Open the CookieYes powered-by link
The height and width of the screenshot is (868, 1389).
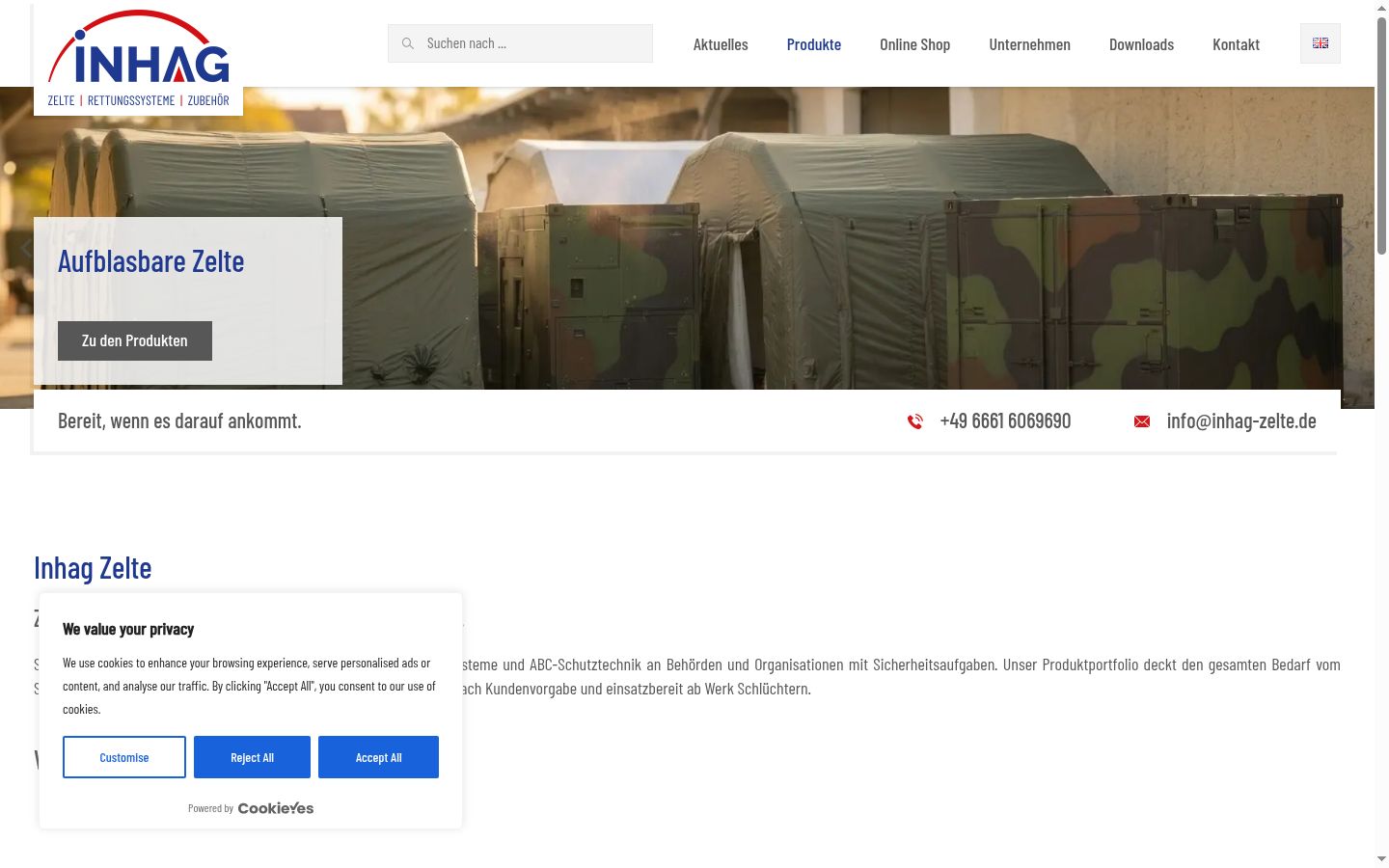point(276,808)
